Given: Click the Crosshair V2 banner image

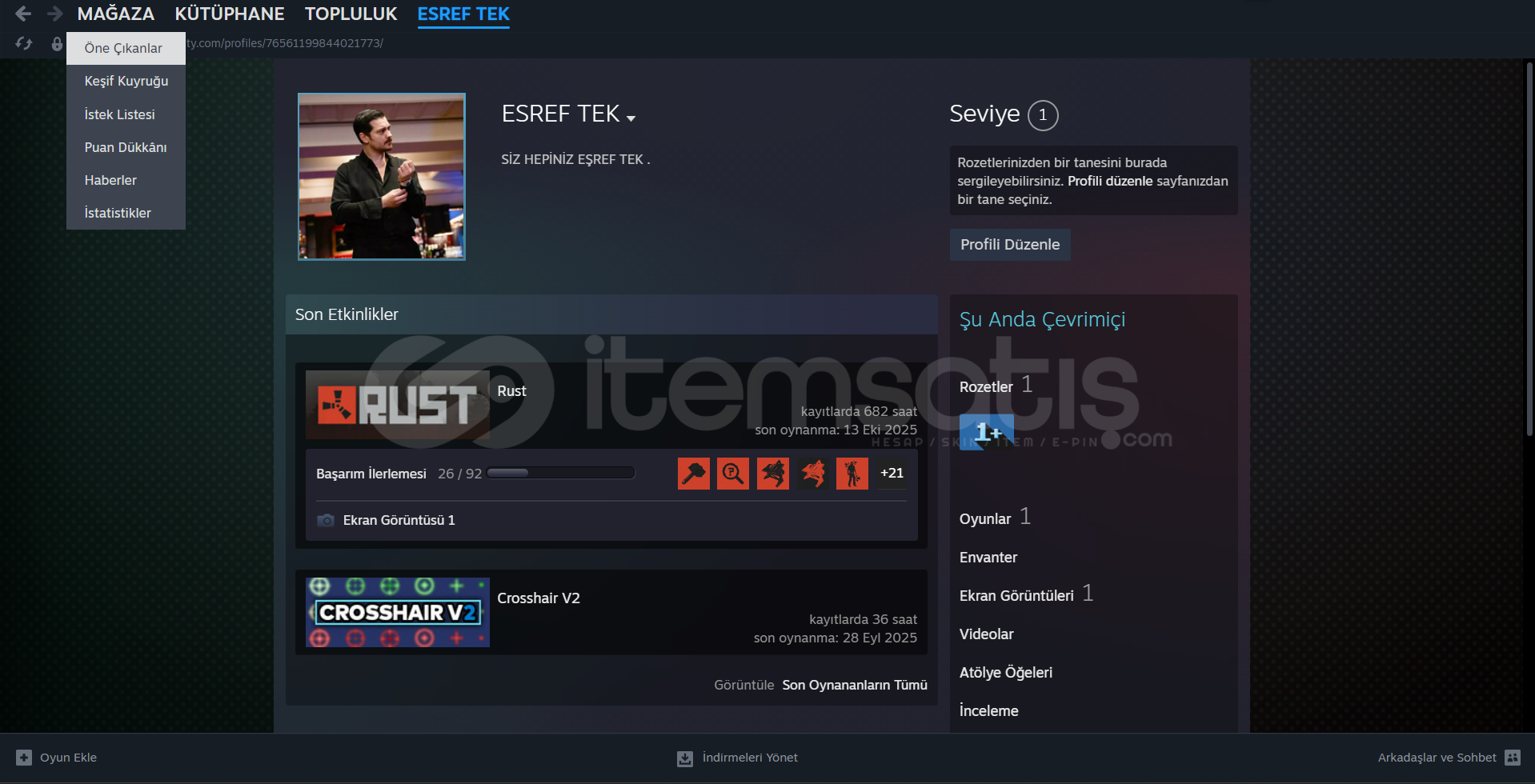Looking at the screenshot, I should [x=398, y=612].
